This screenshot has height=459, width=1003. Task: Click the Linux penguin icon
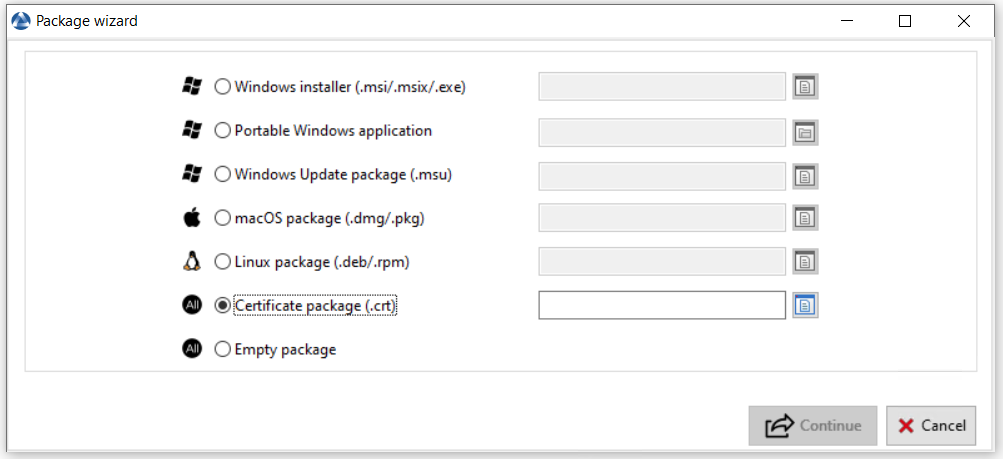click(192, 261)
